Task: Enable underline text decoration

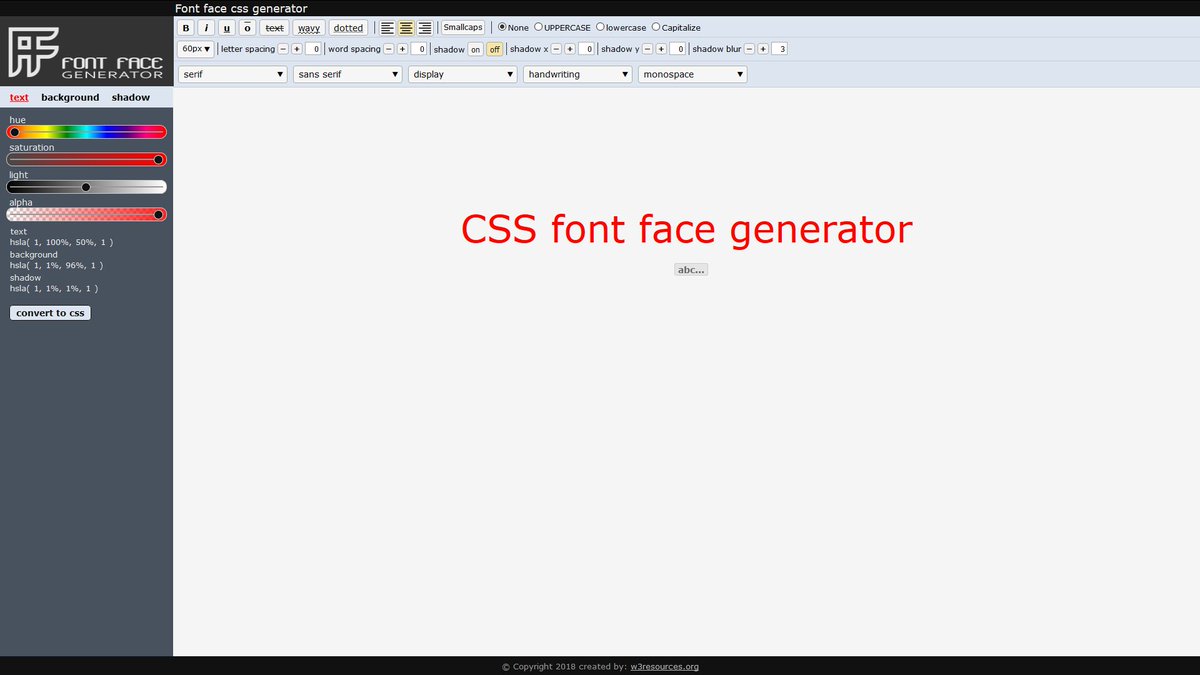Action: point(227,27)
